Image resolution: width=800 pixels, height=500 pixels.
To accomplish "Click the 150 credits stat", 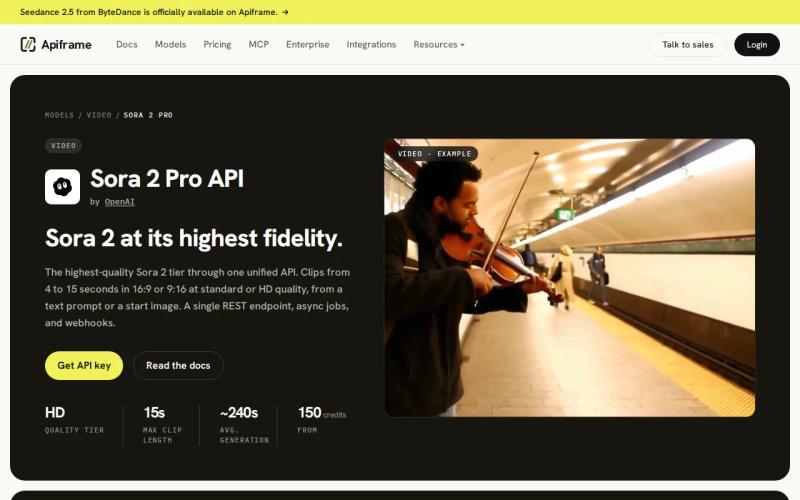I will (x=322, y=420).
